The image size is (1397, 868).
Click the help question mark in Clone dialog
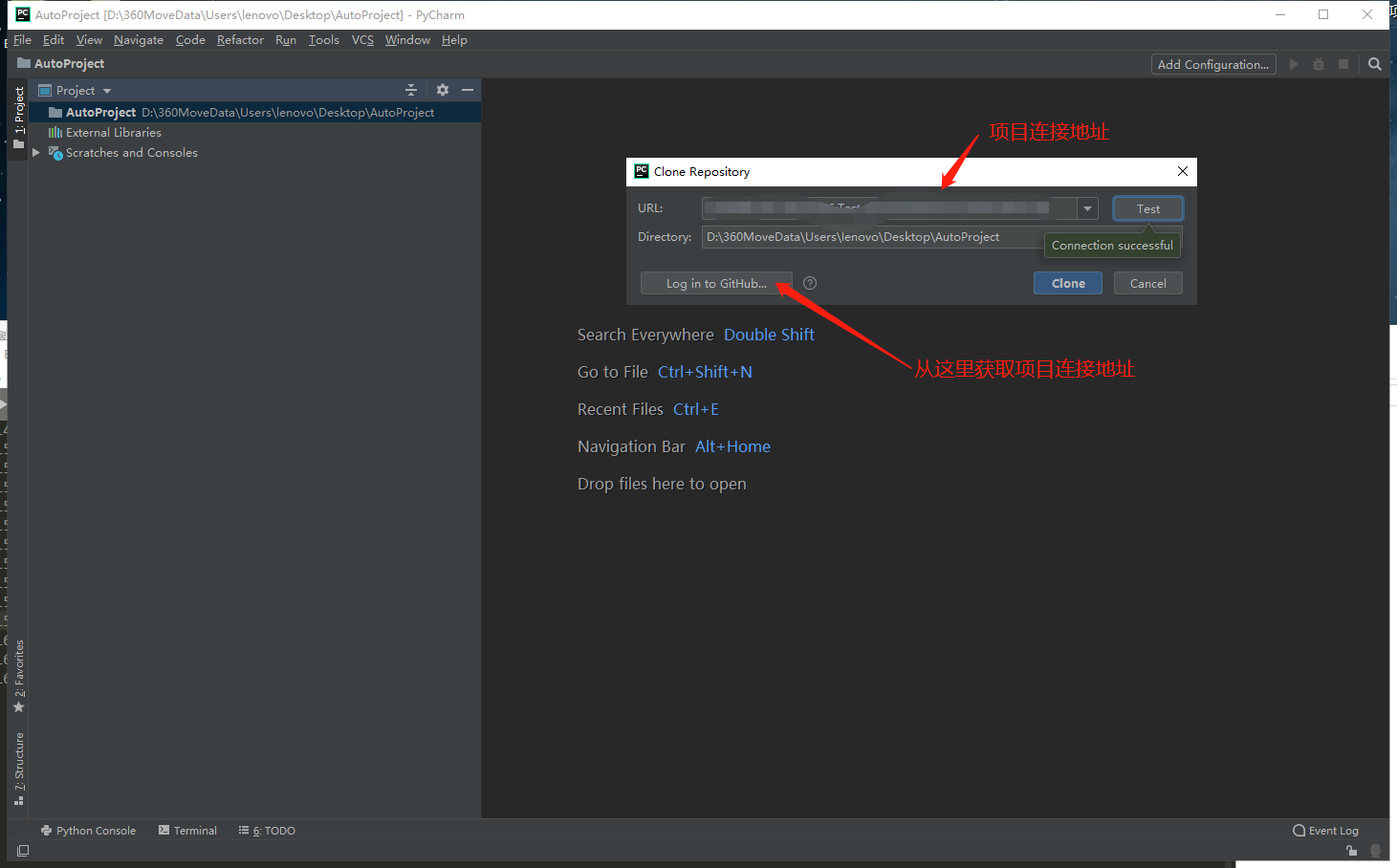pyautogui.click(x=810, y=283)
